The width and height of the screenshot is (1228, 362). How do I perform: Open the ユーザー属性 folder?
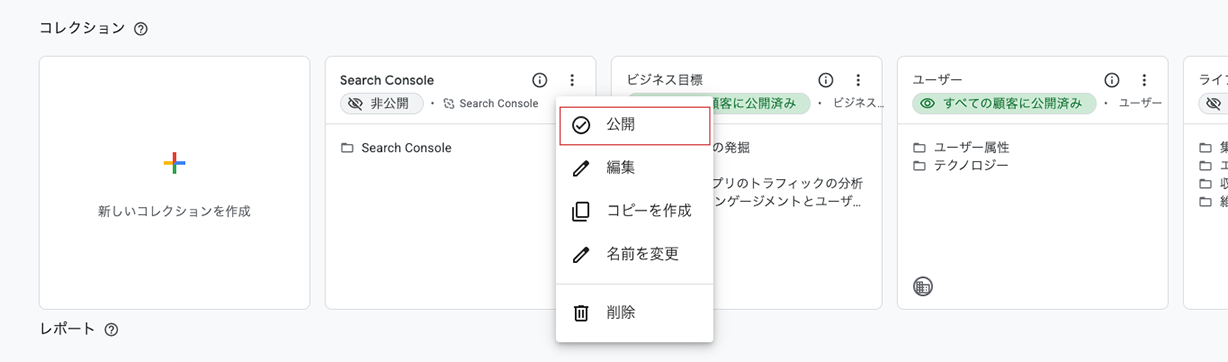961,148
